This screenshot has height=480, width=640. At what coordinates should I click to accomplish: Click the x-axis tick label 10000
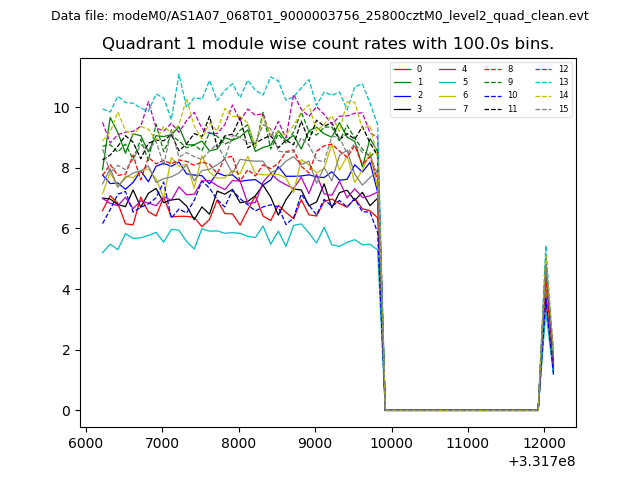click(x=391, y=443)
